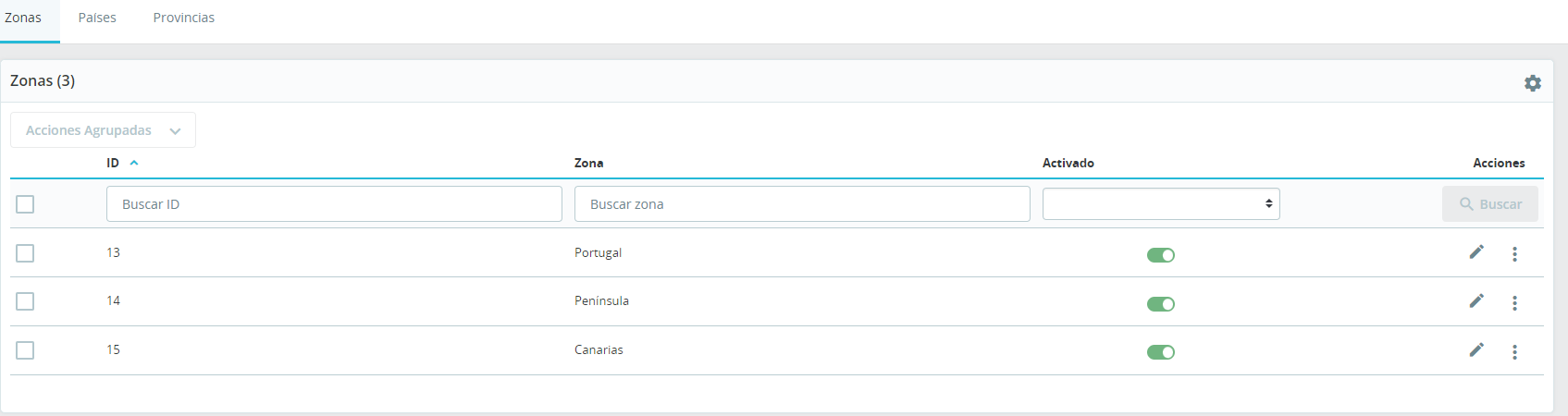
Task: Toggle Canarias zone activation off
Action: pyautogui.click(x=1161, y=352)
